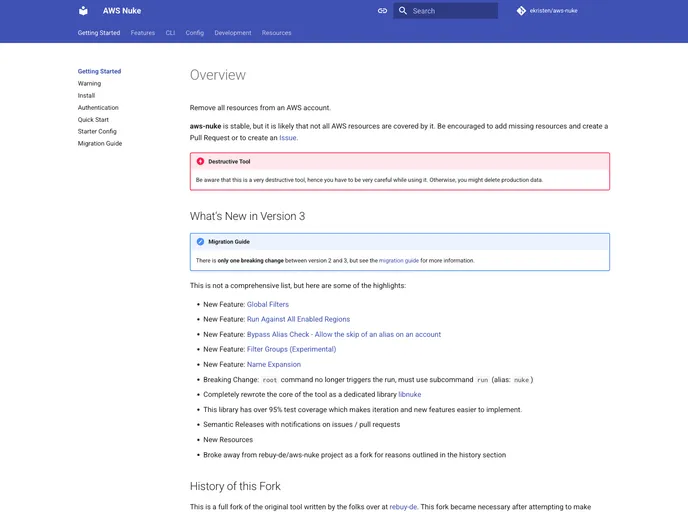Click the Destructive Tool admonition title

[229, 161]
